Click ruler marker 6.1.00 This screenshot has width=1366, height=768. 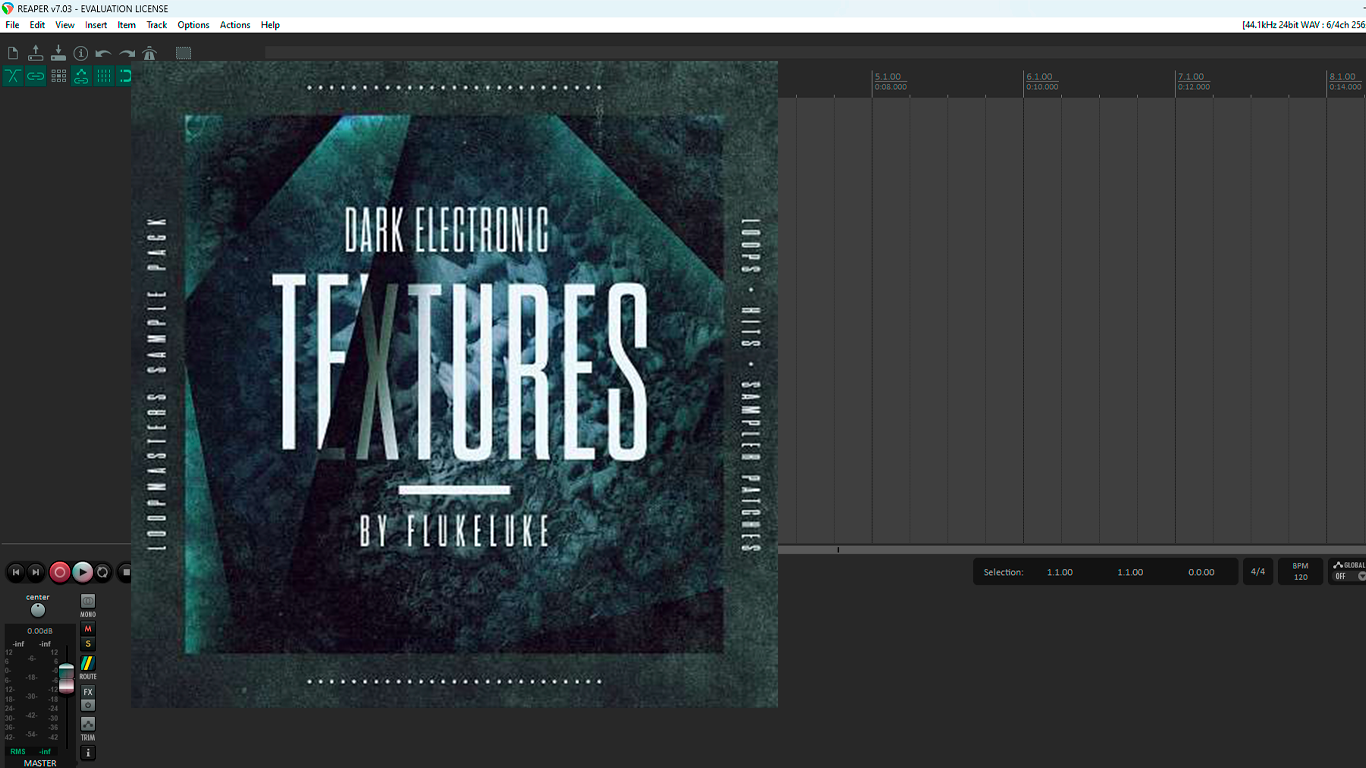pyautogui.click(x=1039, y=77)
